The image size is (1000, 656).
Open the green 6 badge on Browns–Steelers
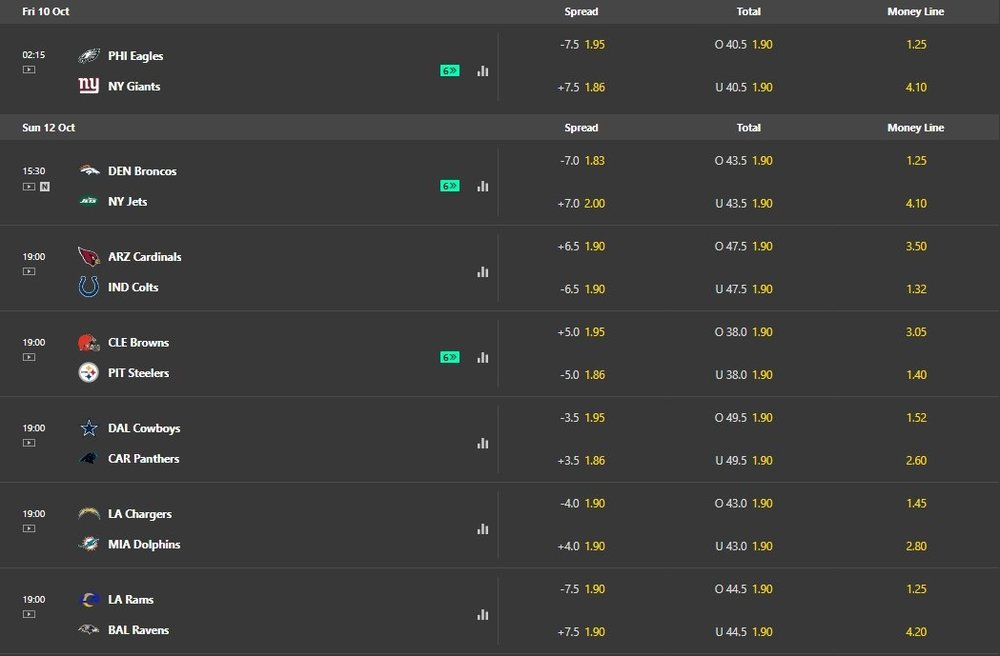tap(450, 357)
